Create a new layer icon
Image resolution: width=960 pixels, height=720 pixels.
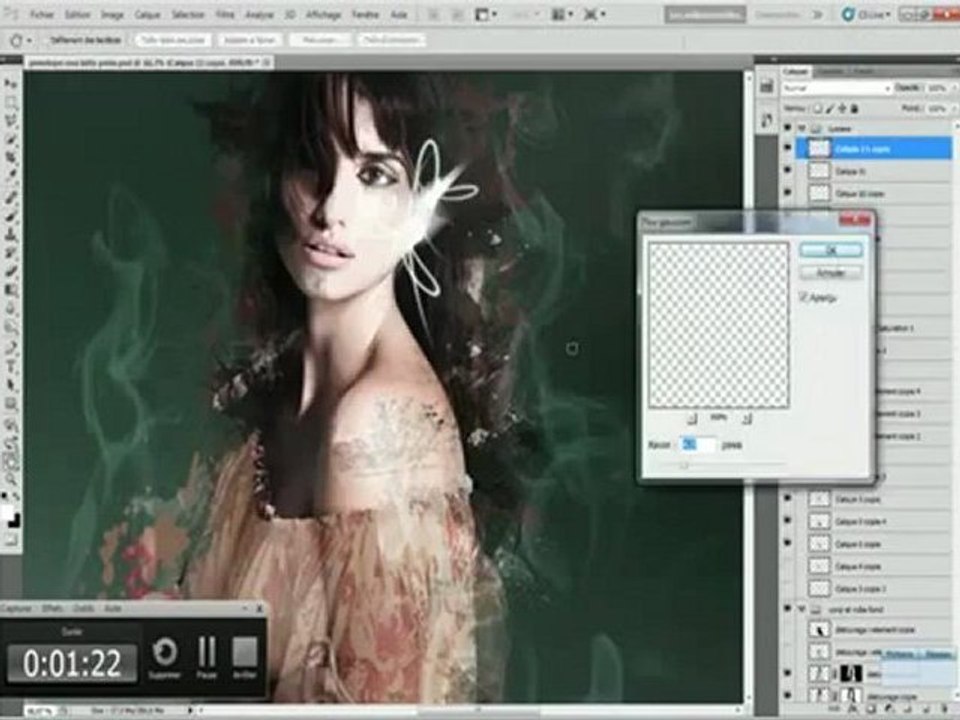click(928, 709)
